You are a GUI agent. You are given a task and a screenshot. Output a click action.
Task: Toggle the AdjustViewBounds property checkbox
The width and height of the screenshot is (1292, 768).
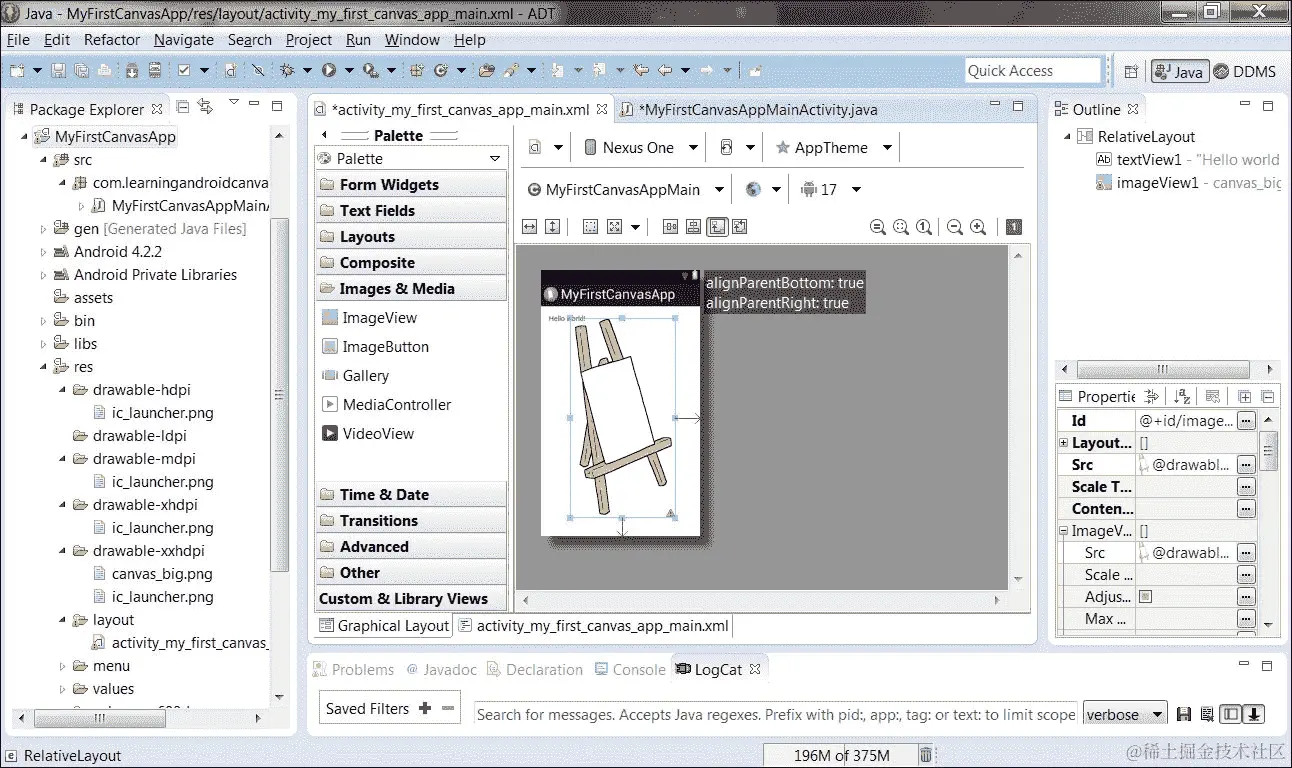pyautogui.click(x=1146, y=597)
